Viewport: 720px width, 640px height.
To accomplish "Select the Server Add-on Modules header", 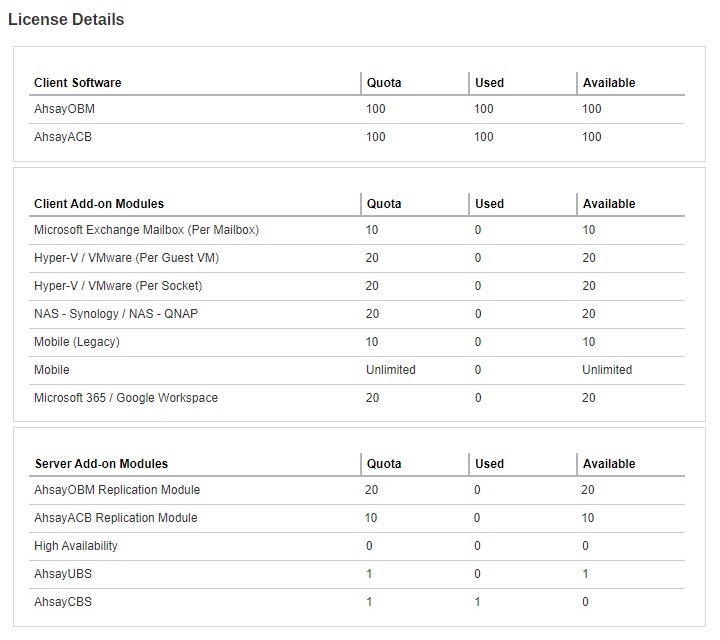I will pos(101,464).
